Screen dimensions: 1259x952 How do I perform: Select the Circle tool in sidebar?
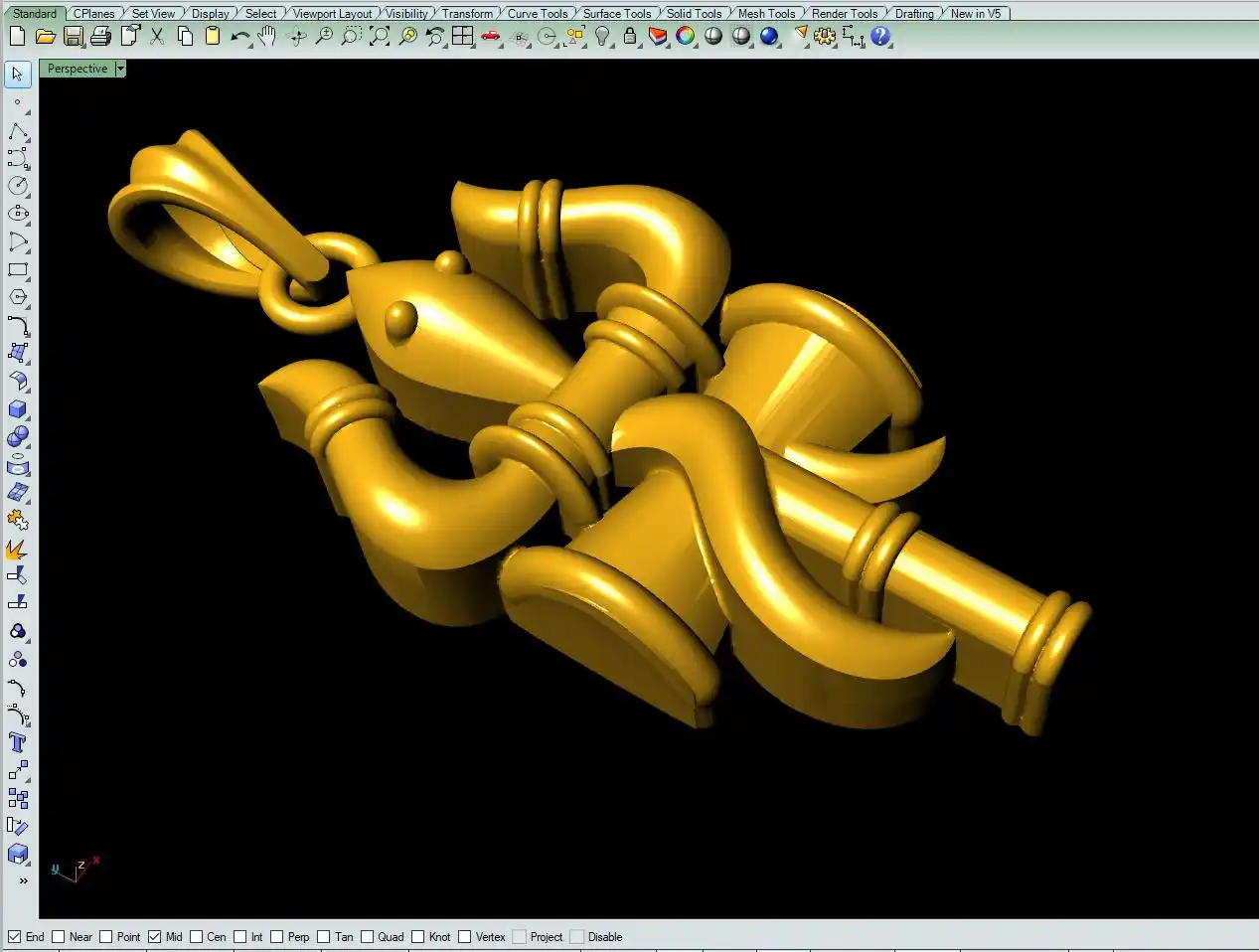point(18,186)
